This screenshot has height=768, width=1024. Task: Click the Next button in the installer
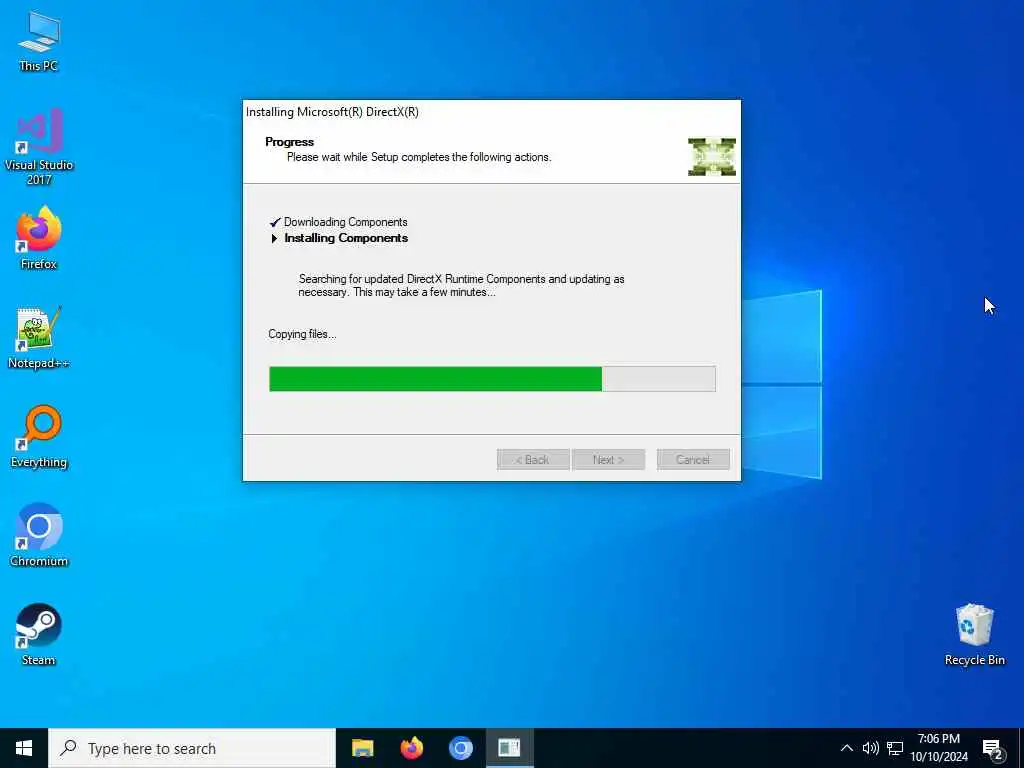pos(609,459)
